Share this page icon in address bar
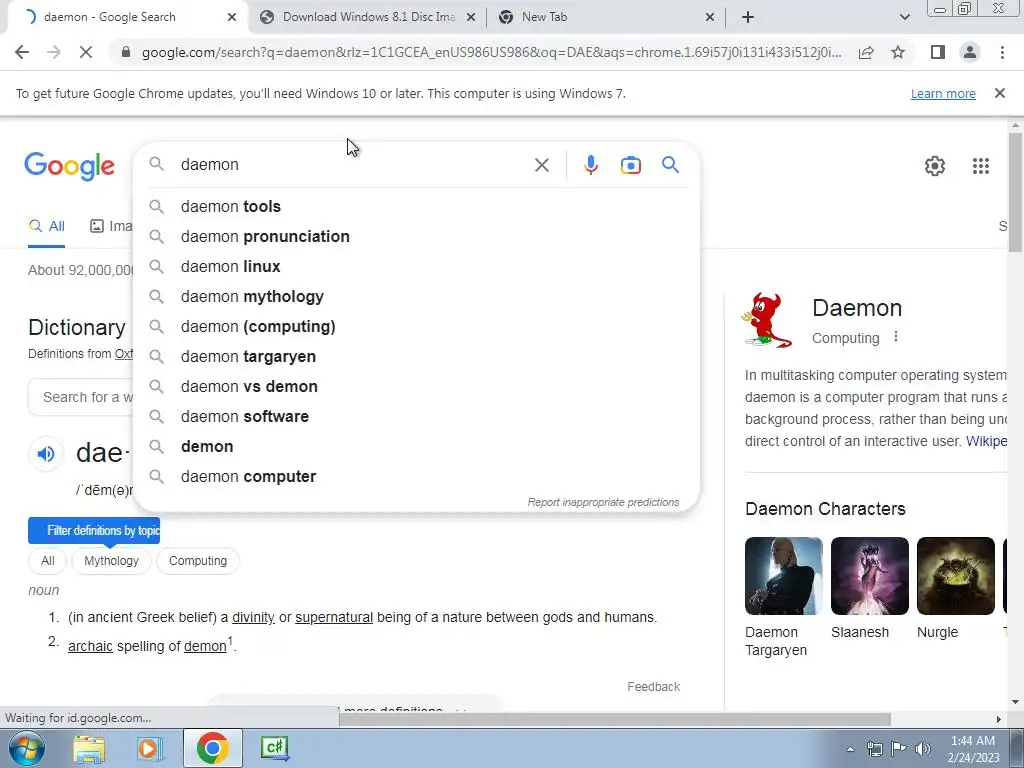Screen dimensions: 1024x768 [x=866, y=52]
